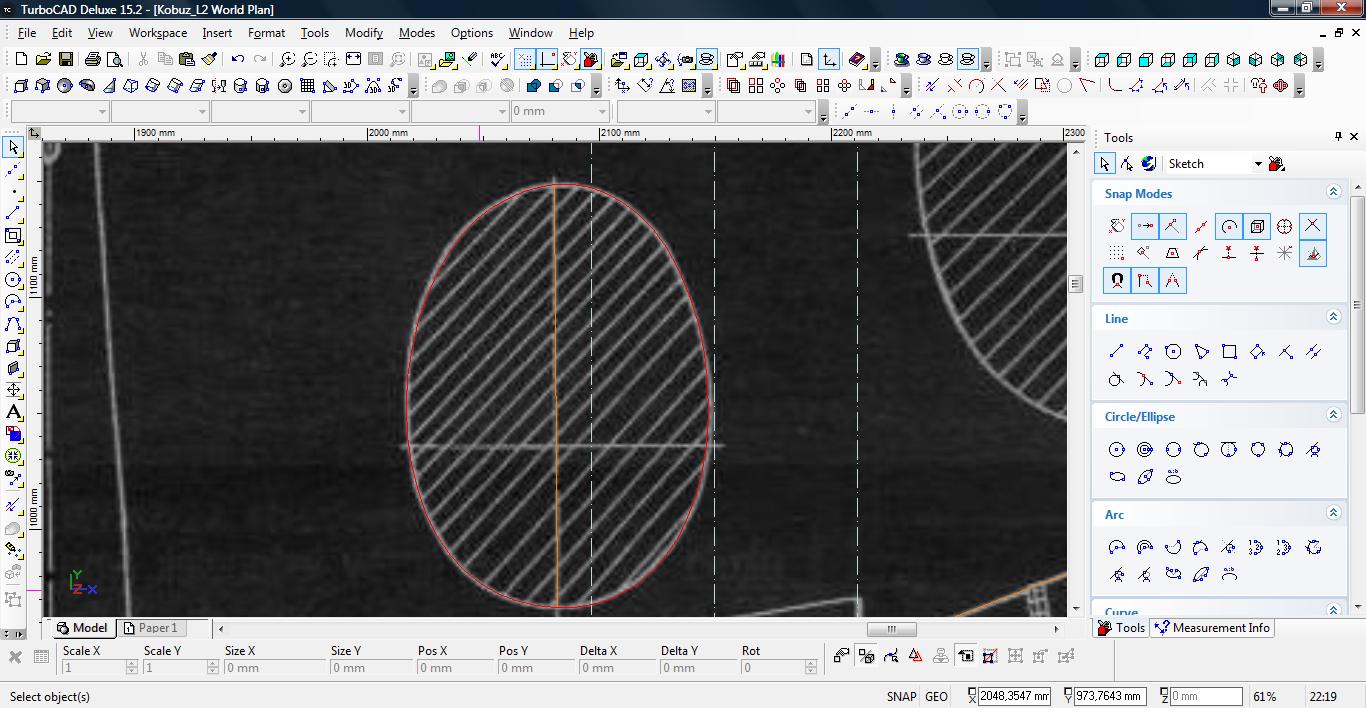The width and height of the screenshot is (1366, 708).
Task: Open the Modify menu
Action: [x=364, y=32]
